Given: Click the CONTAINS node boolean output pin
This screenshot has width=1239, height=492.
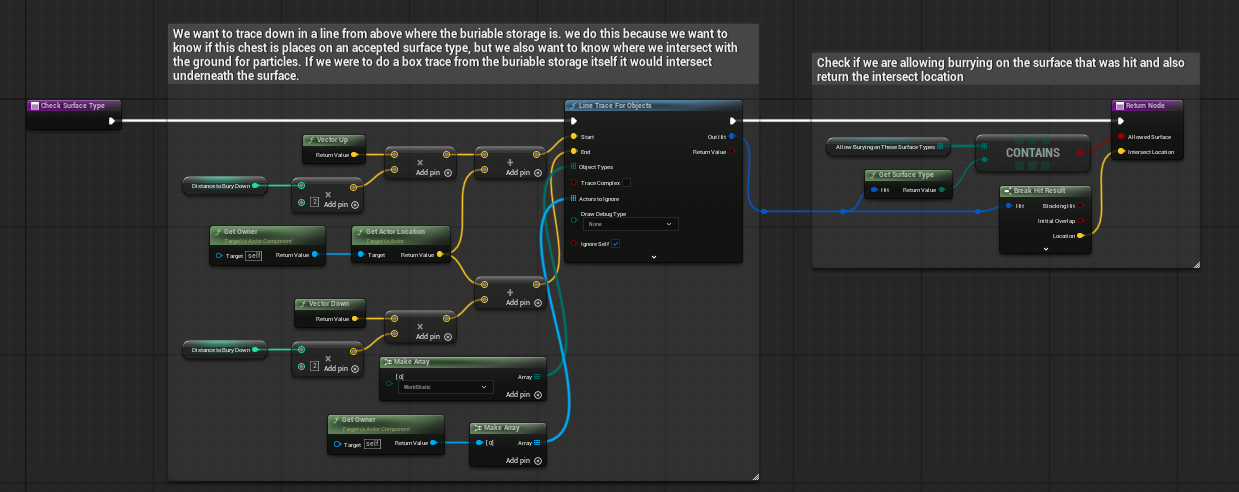Looking at the screenshot, I should [x=1081, y=152].
